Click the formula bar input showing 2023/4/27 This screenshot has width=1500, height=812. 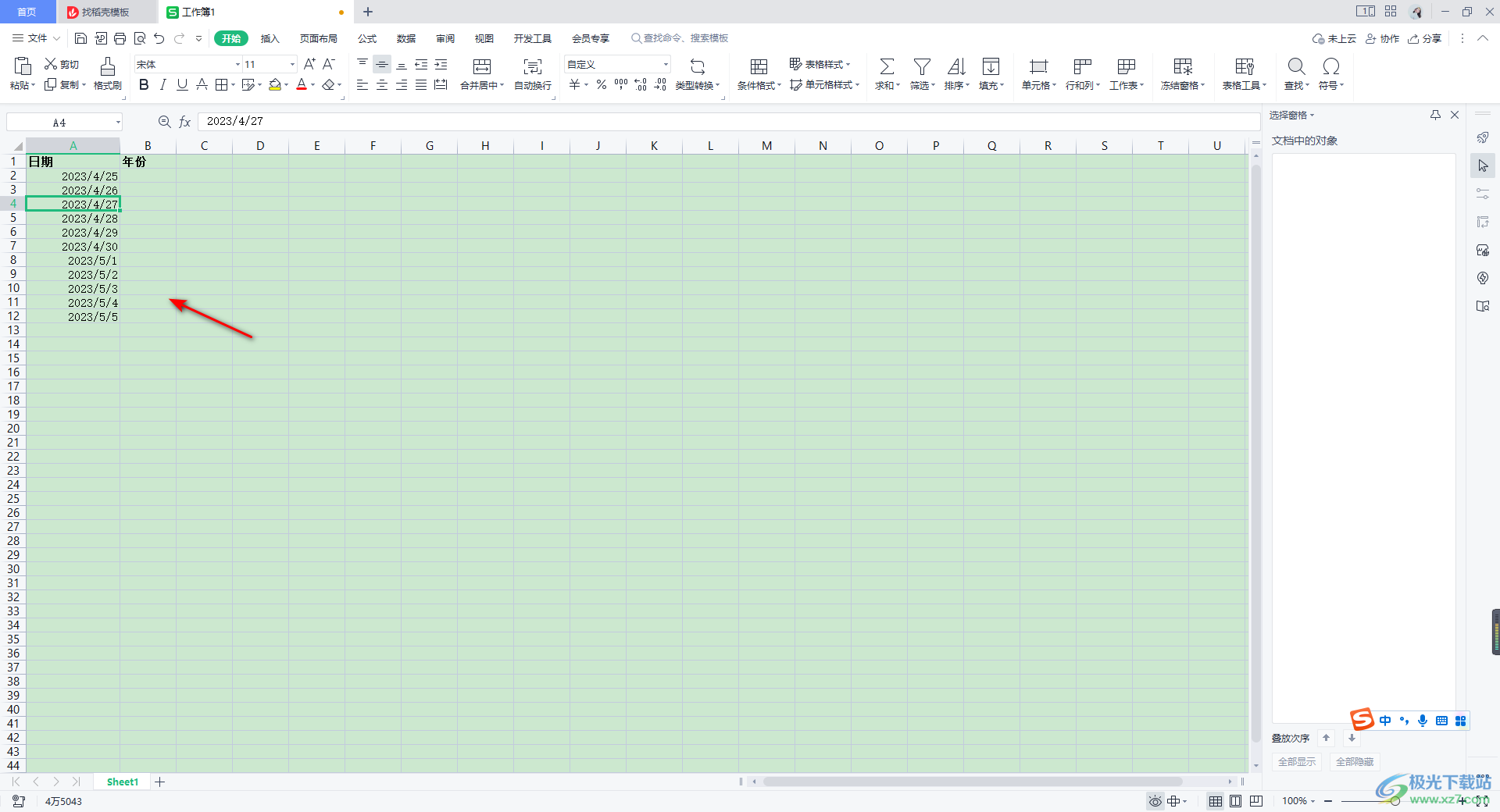729,122
